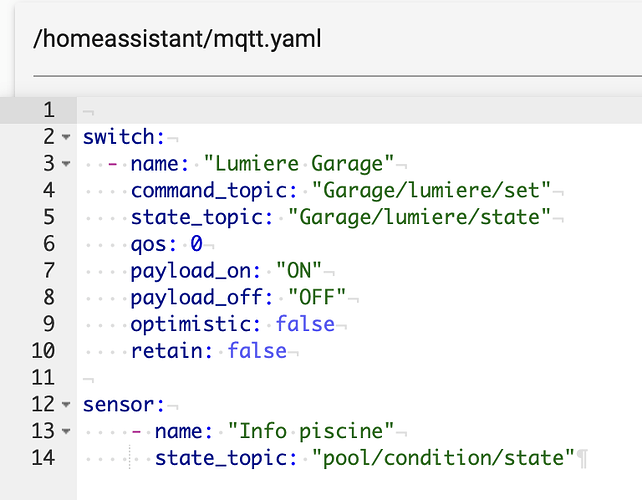Place cursor on the qos value 0

click(197, 244)
